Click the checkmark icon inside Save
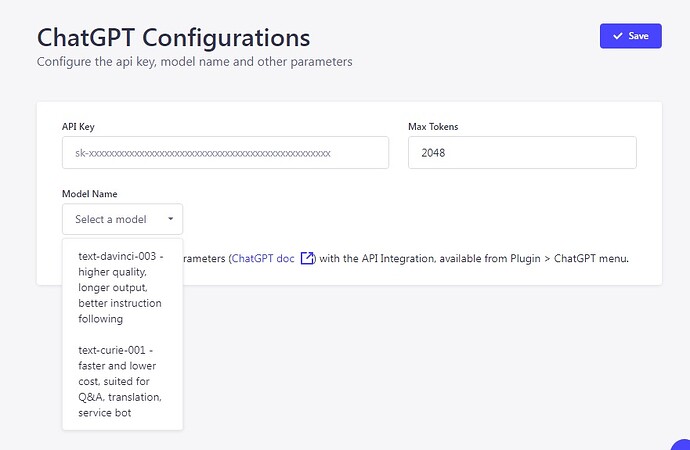The image size is (690, 450). tap(618, 36)
